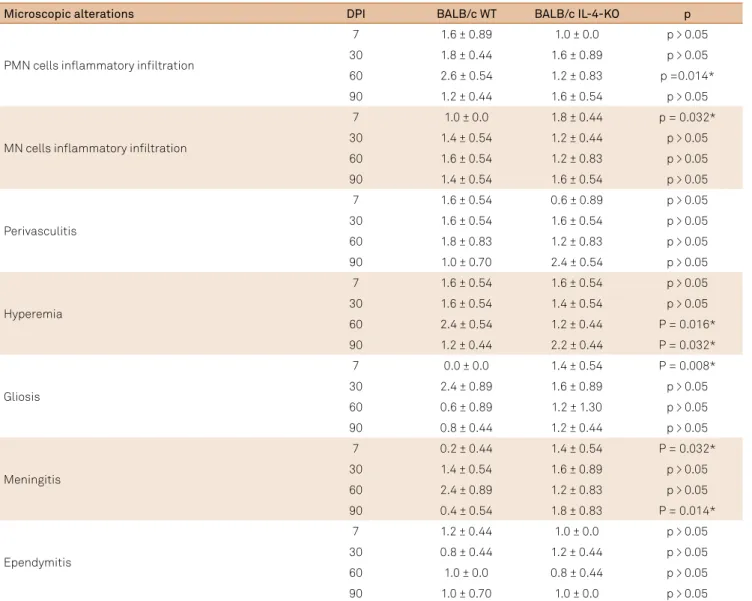Select the 'Microscopic alterations' column header
Viewport: 752px width, 601px height.
[x=69, y=14]
